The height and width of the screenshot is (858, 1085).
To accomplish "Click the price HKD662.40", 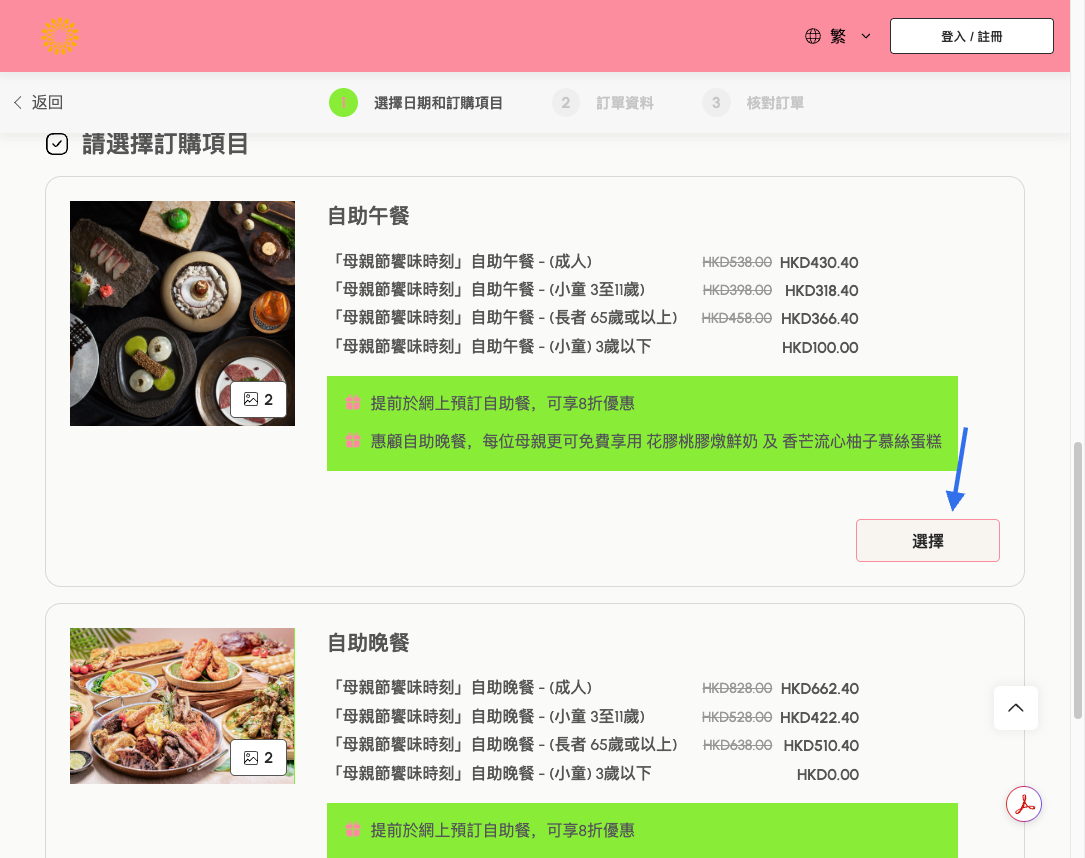I will pyautogui.click(x=819, y=689).
